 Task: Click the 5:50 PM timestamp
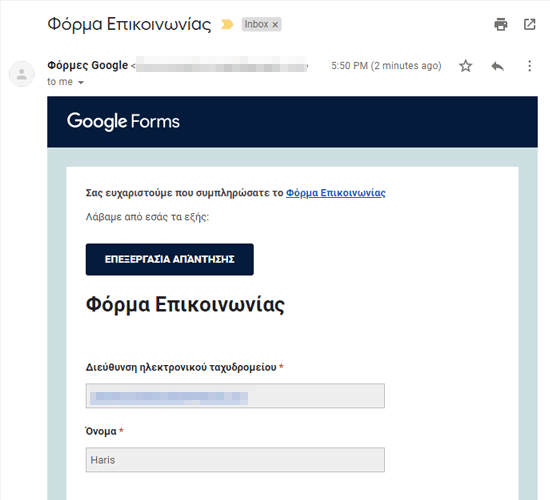tap(386, 66)
